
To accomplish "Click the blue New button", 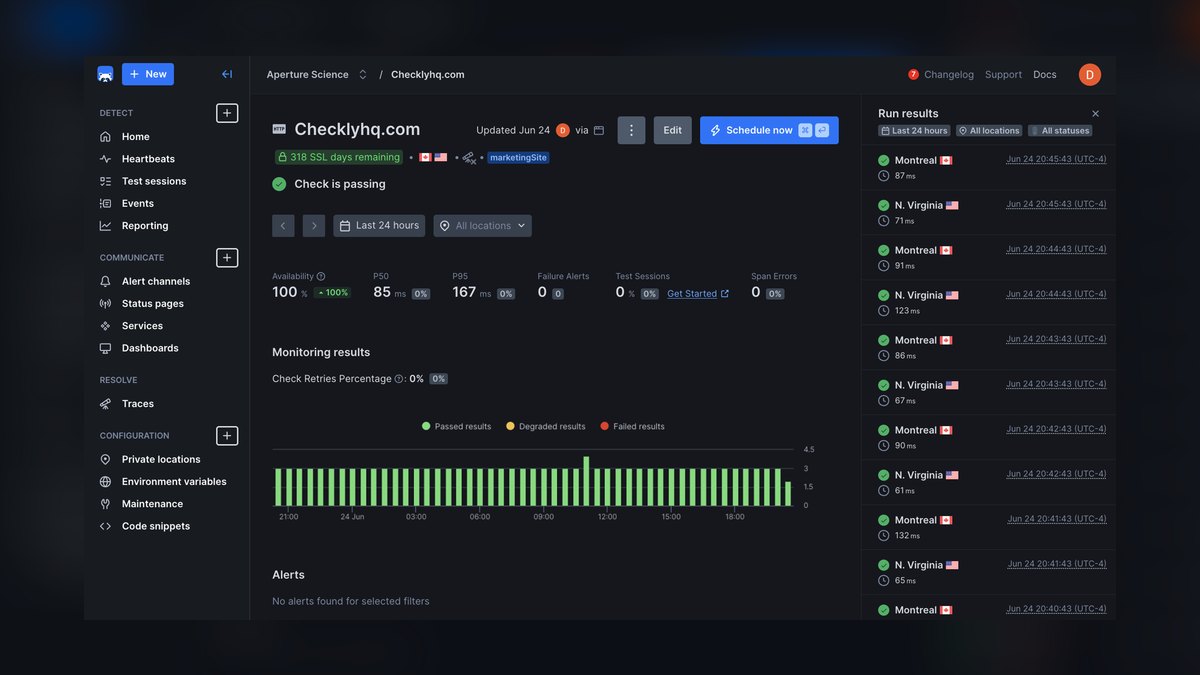I will click(148, 74).
